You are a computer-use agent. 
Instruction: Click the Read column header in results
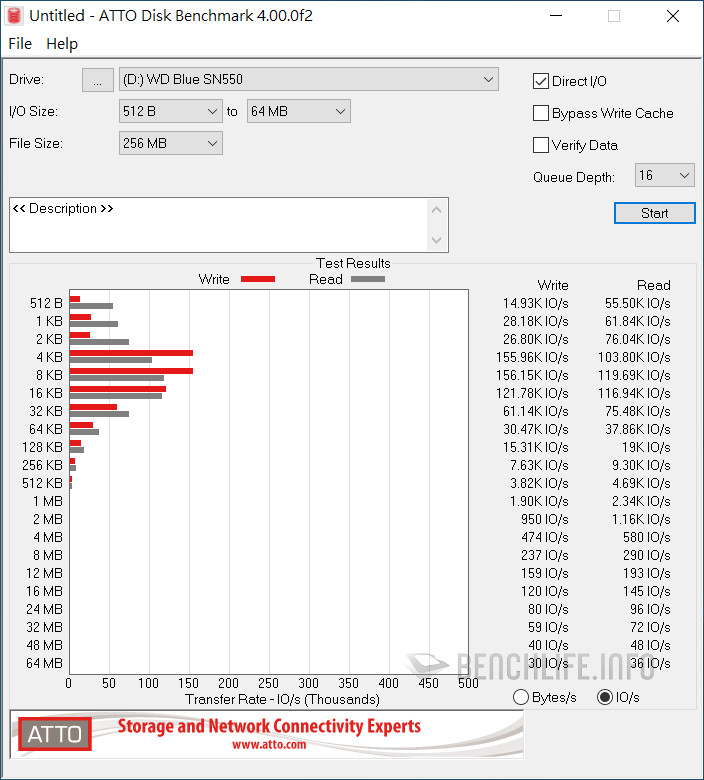click(x=654, y=285)
